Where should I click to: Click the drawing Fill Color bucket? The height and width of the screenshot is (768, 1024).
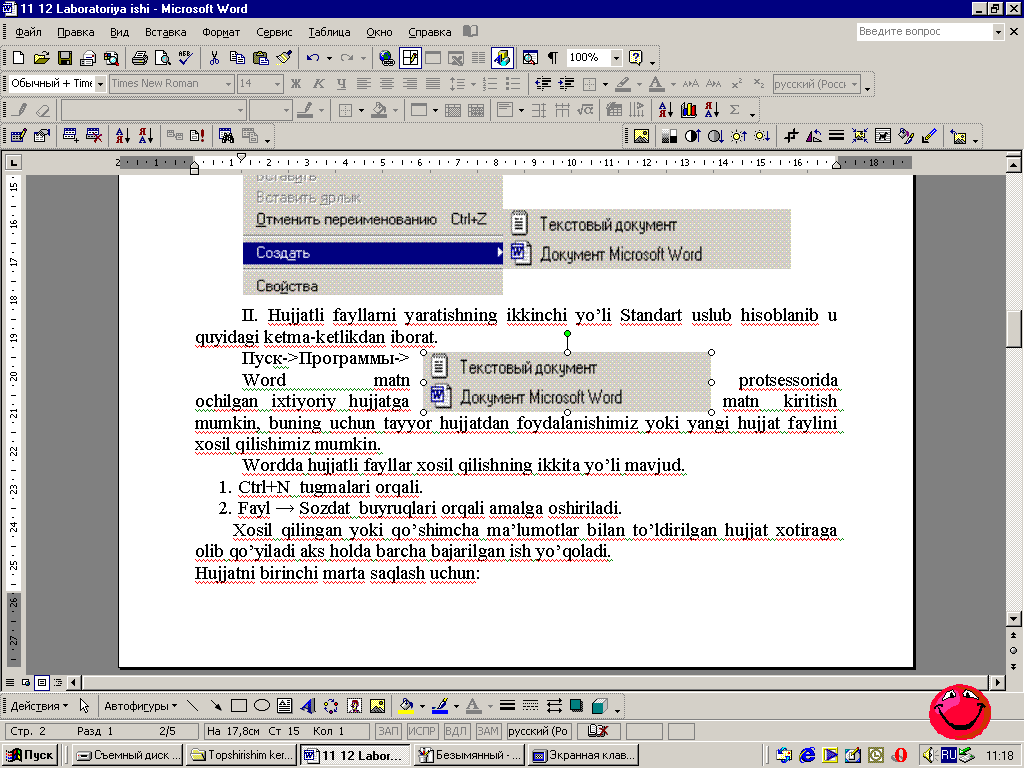[406, 705]
